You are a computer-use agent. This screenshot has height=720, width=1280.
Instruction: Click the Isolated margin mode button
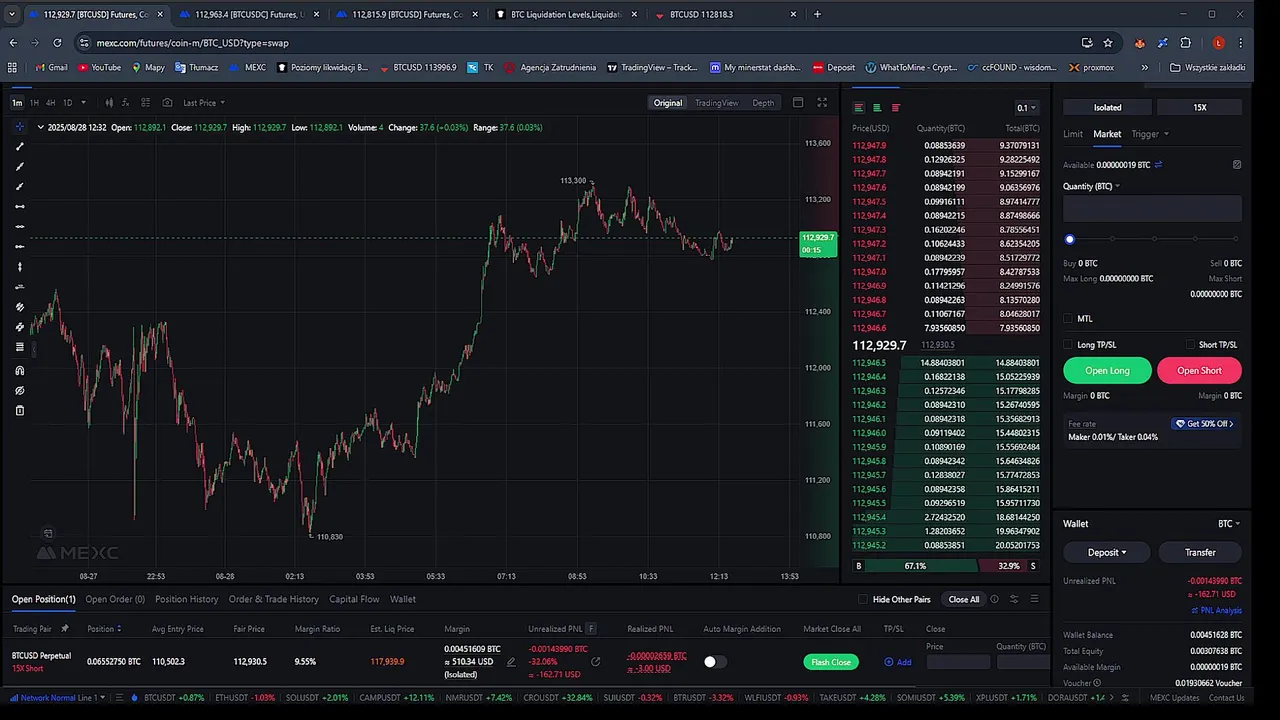click(x=1107, y=107)
